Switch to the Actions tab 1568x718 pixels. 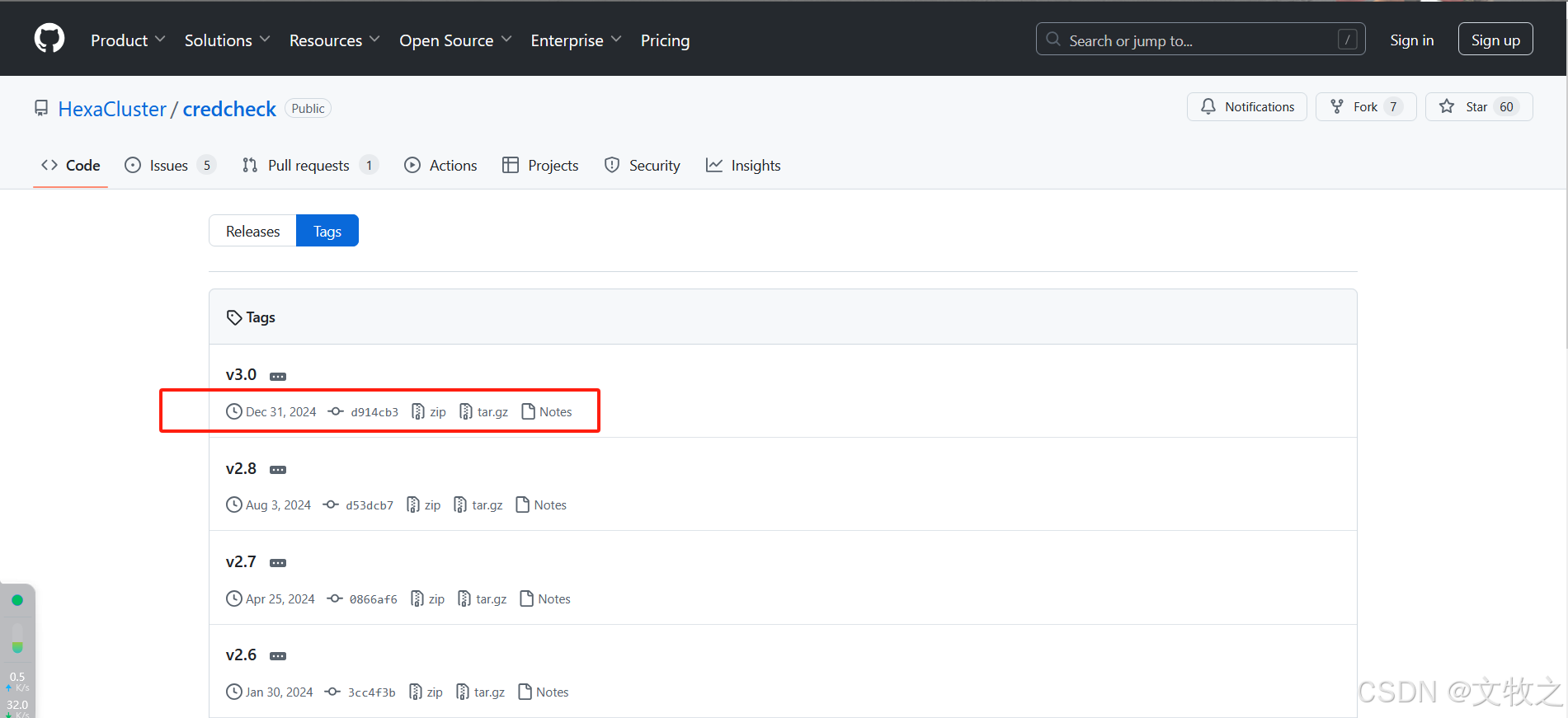440,166
